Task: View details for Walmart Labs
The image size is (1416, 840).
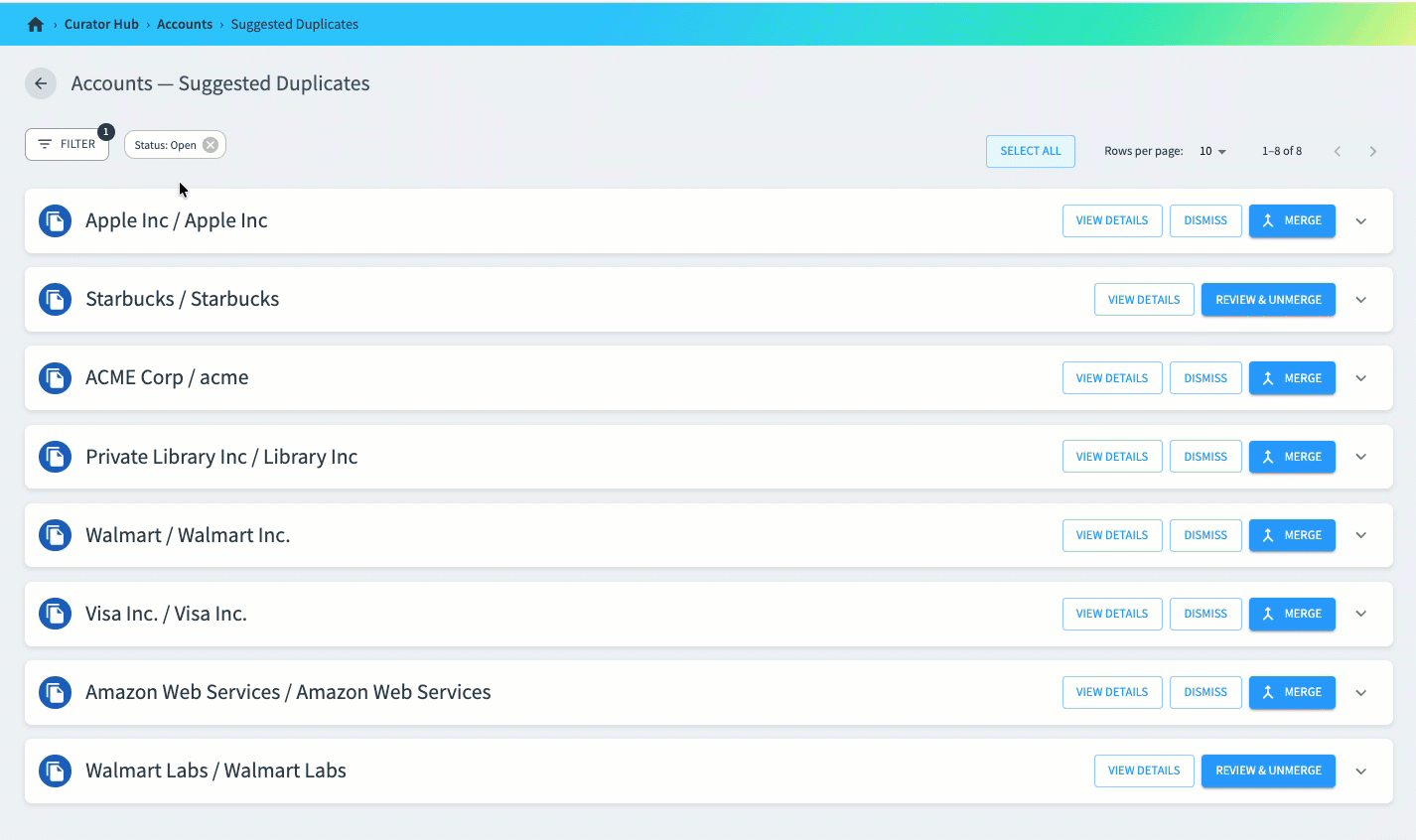Action: [1144, 770]
